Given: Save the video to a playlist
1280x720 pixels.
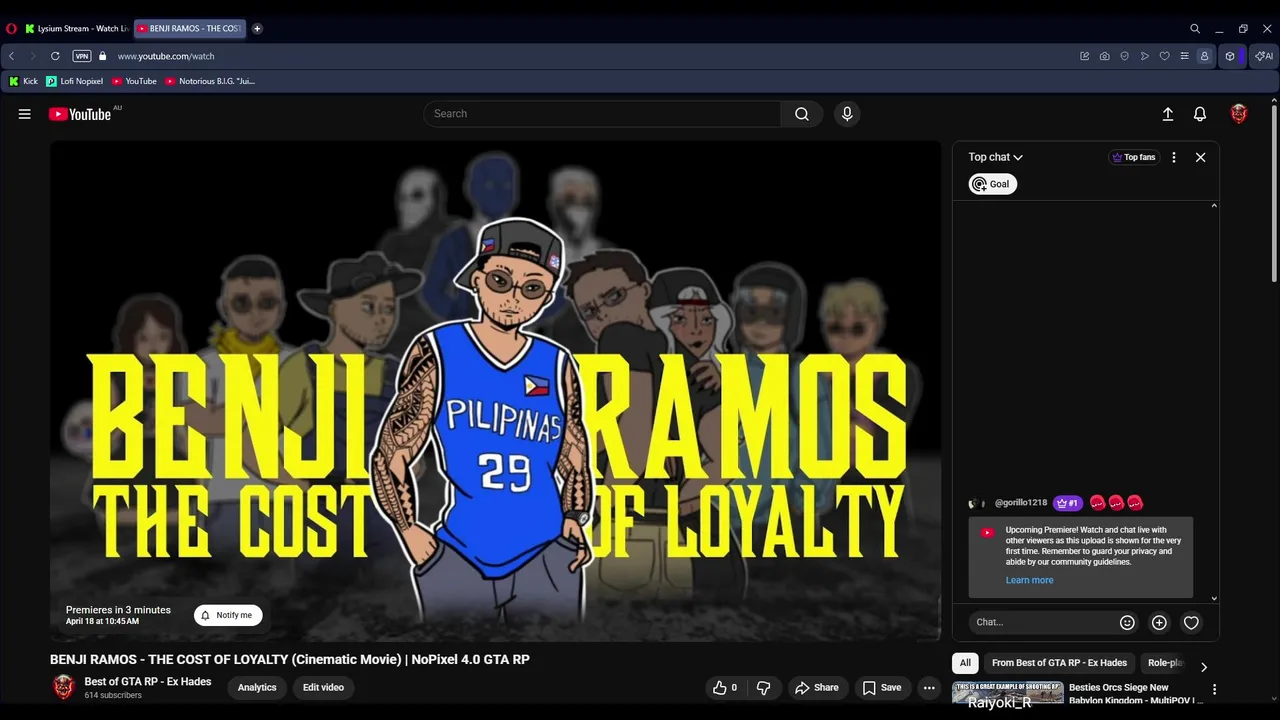Looking at the screenshot, I should pos(882,688).
